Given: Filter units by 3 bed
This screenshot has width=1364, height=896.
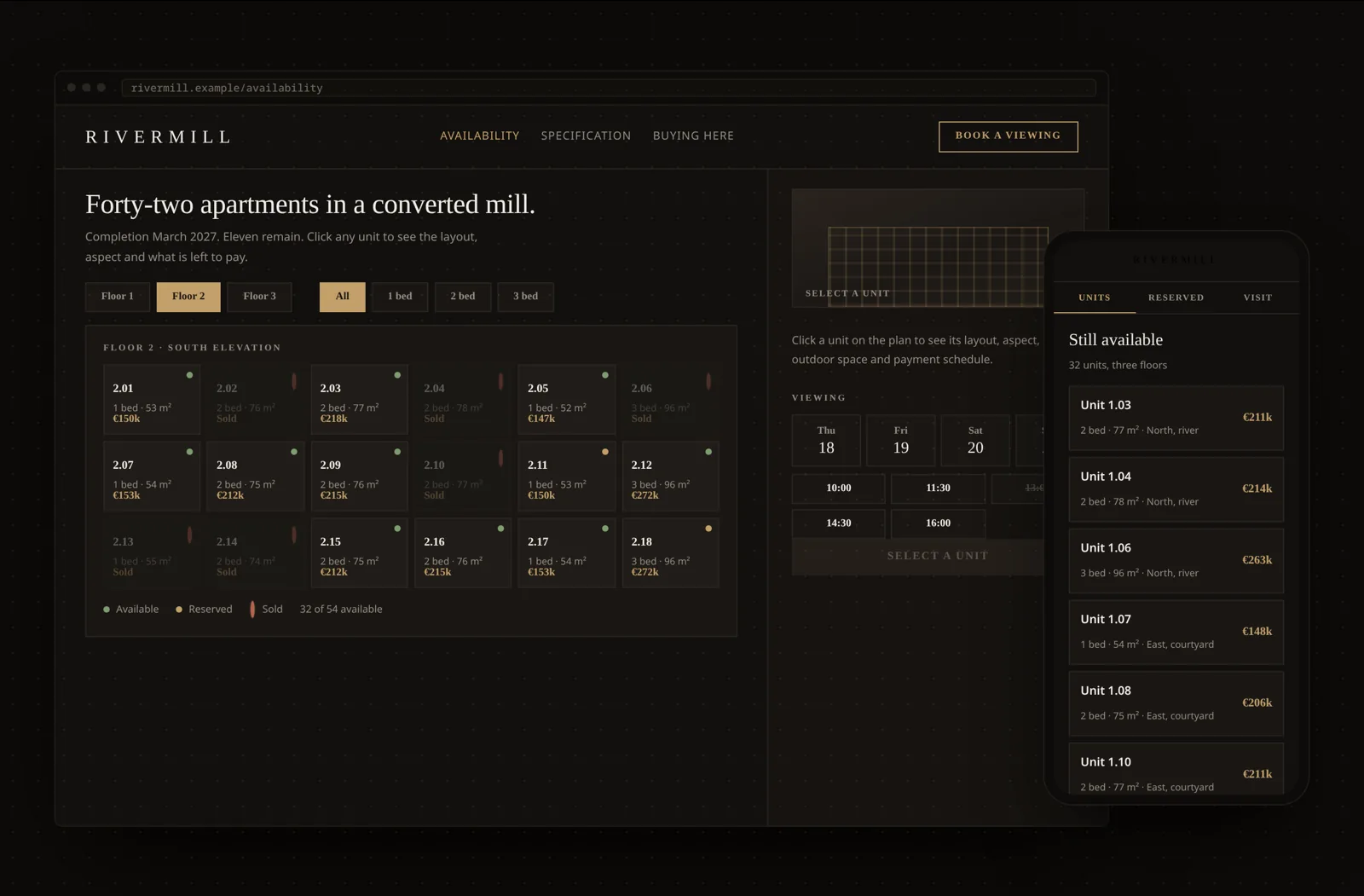Looking at the screenshot, I should [x=525, y=297].
